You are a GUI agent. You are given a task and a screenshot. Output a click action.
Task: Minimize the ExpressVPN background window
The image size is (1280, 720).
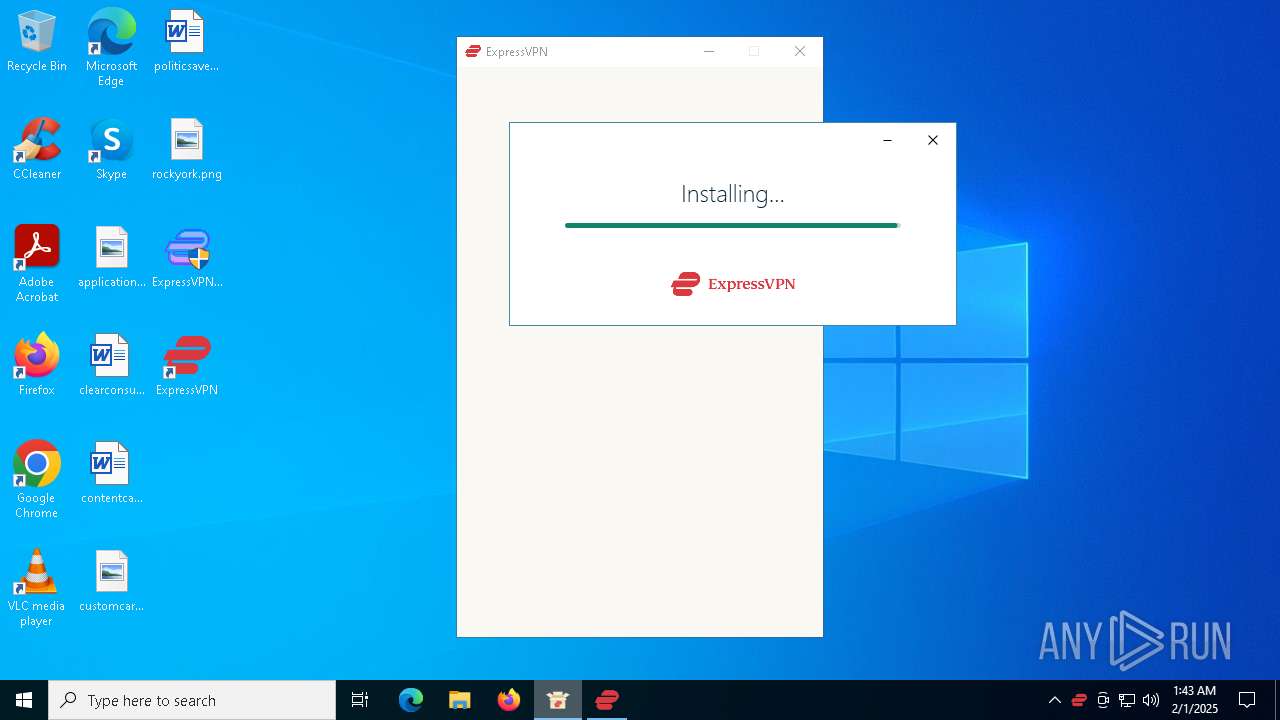(709, 52)
